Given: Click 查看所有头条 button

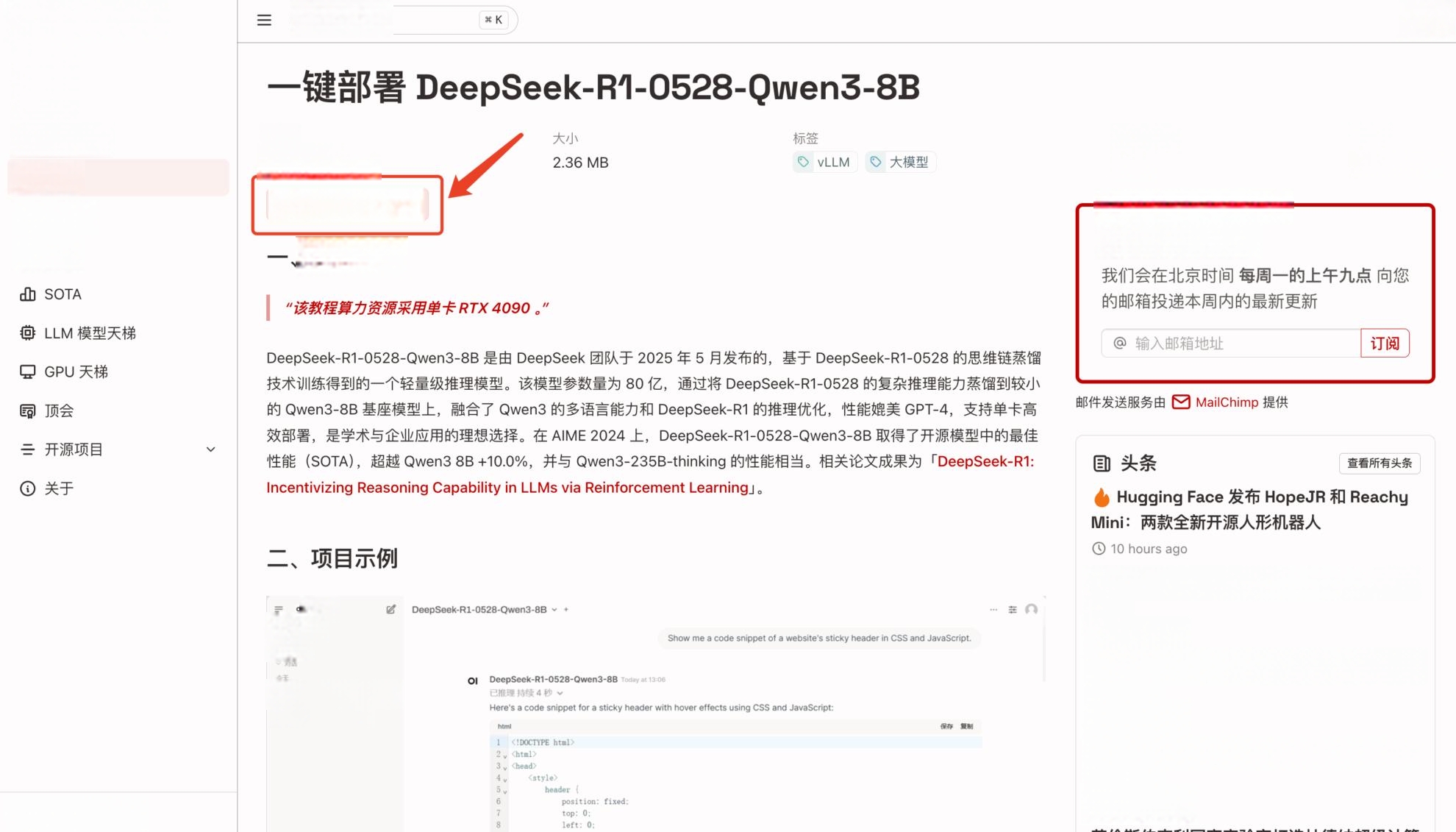Looking at the screenshot, I should click(x=1380, y=463).
